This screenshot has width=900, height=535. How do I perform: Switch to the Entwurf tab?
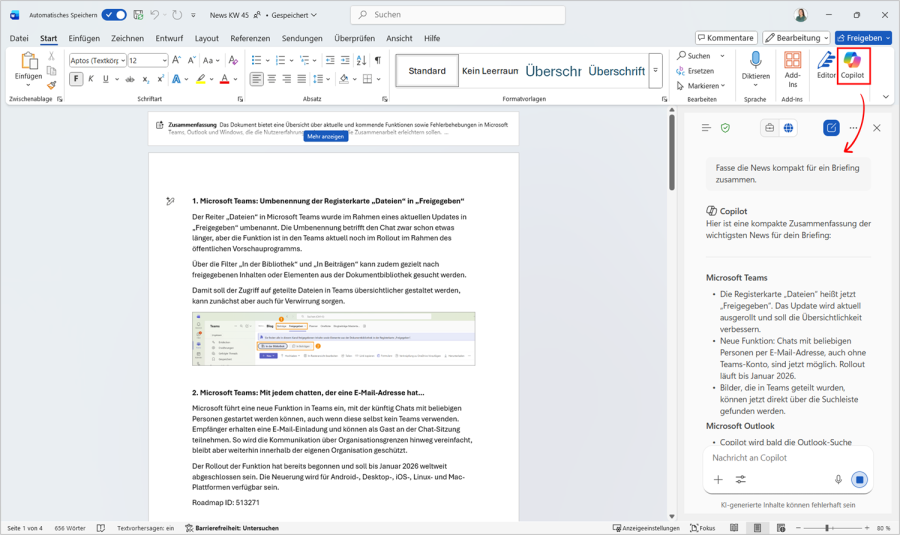[169, 38]
